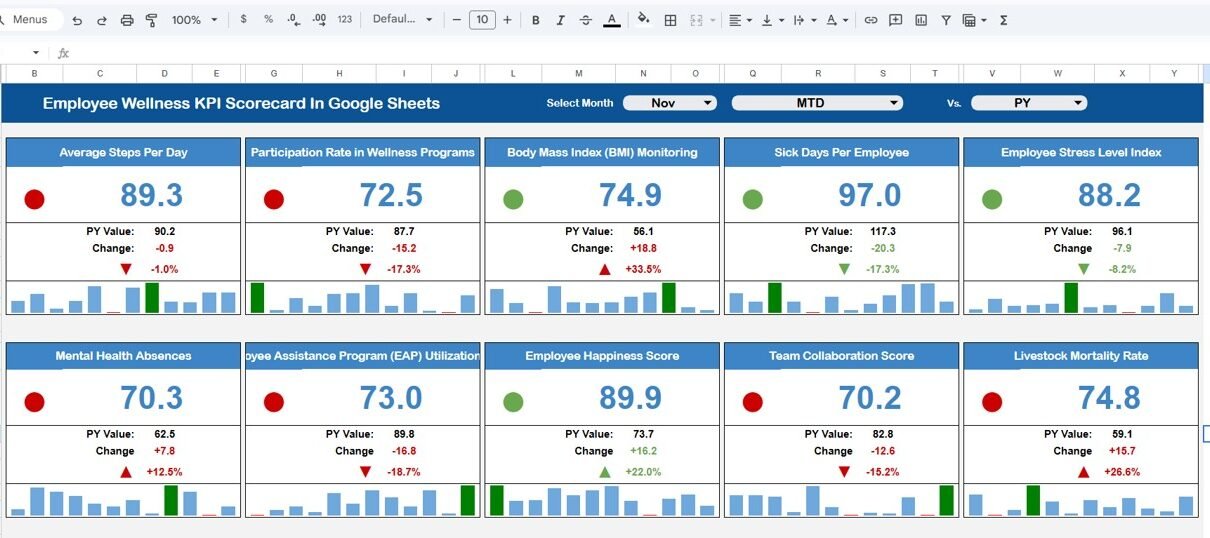The width and height of the screenshot is (1210, 538).
Task: Expand the MTD period dropdown
Action: [x=817, y=103]
